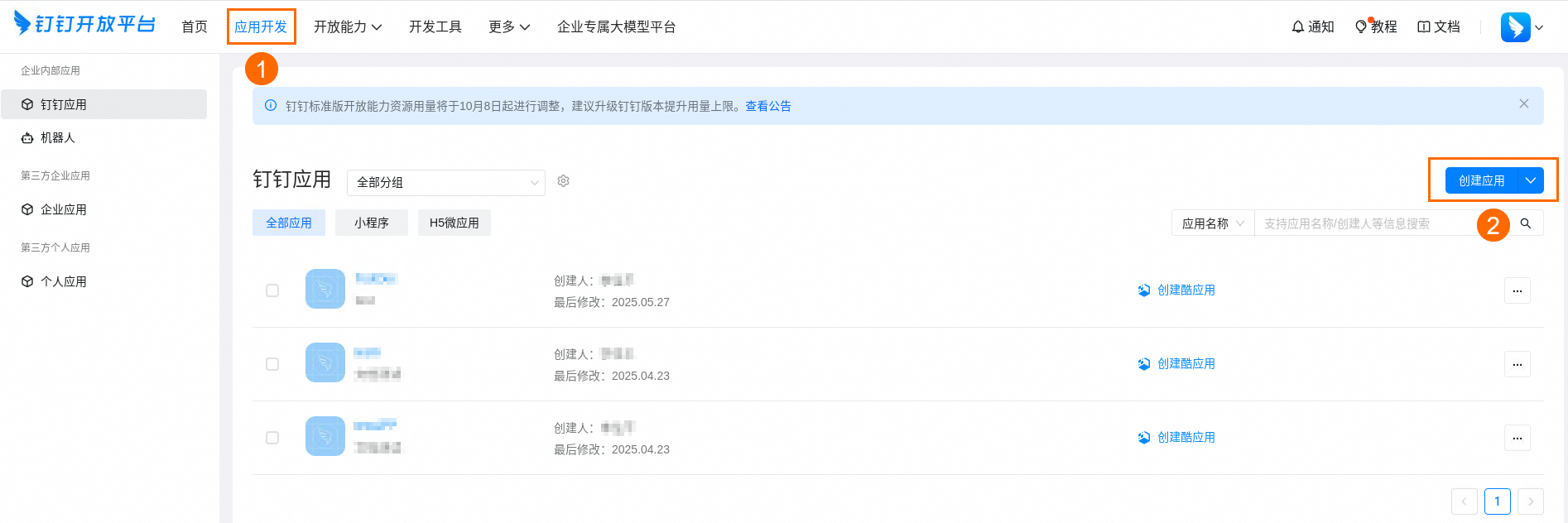Open the 查看公告 link
The height and width of the screenshot is (523, 1568).
[x=768, y=106]
